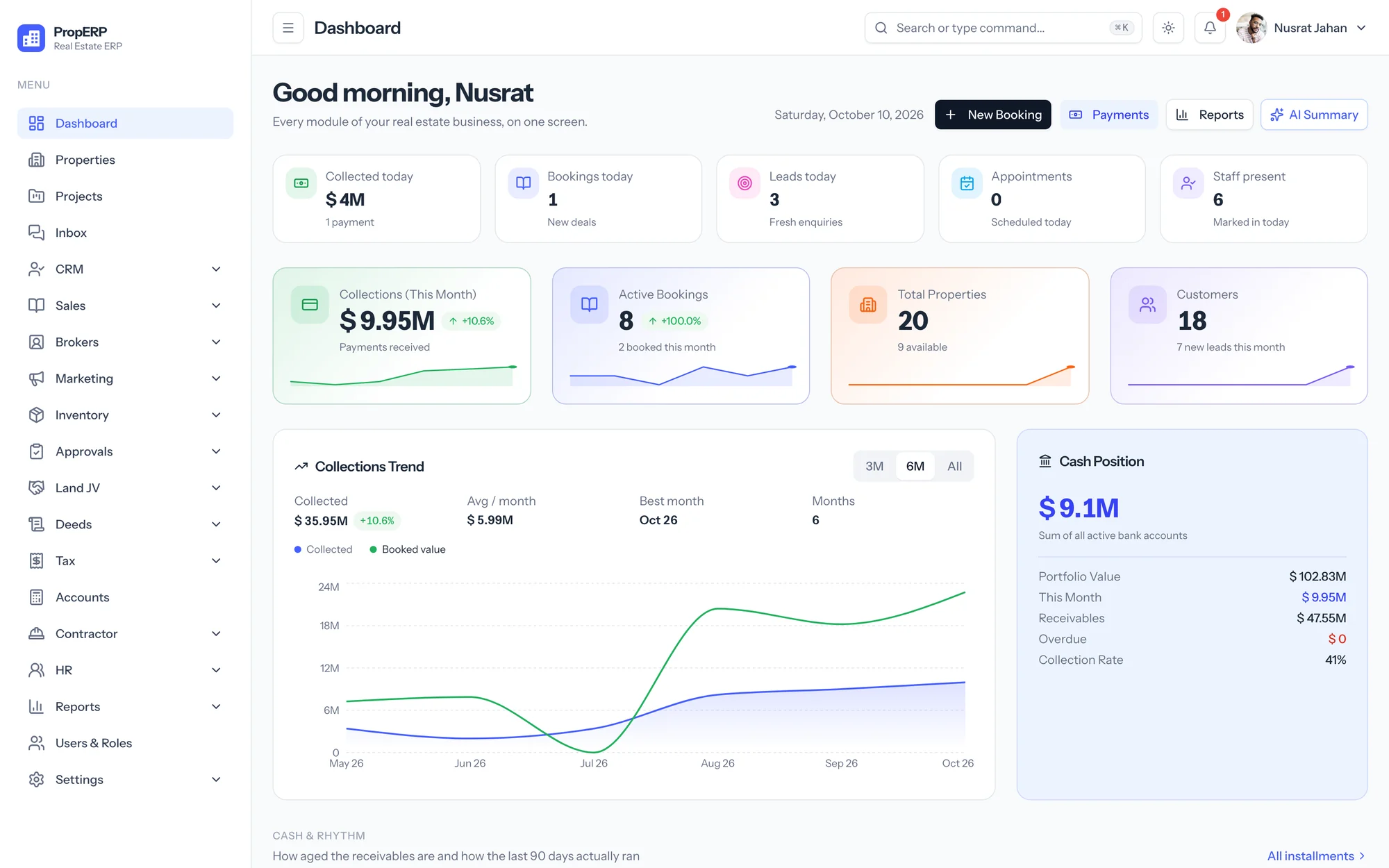Toggle the light/dark theme sun icon
This screenshot has height=868, width=1389.
point(1168,28)
